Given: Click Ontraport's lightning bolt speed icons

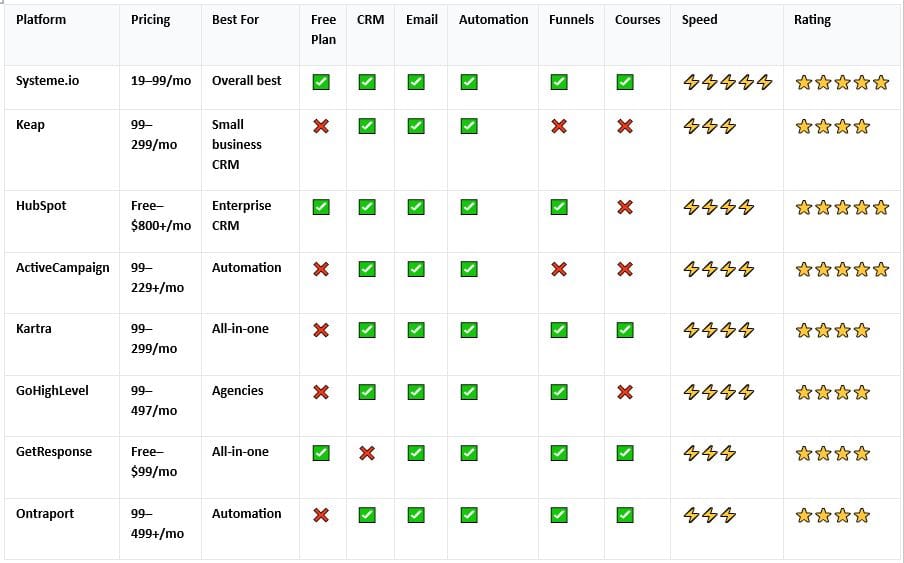Looking at the screenshot, I should pos(709,516).
